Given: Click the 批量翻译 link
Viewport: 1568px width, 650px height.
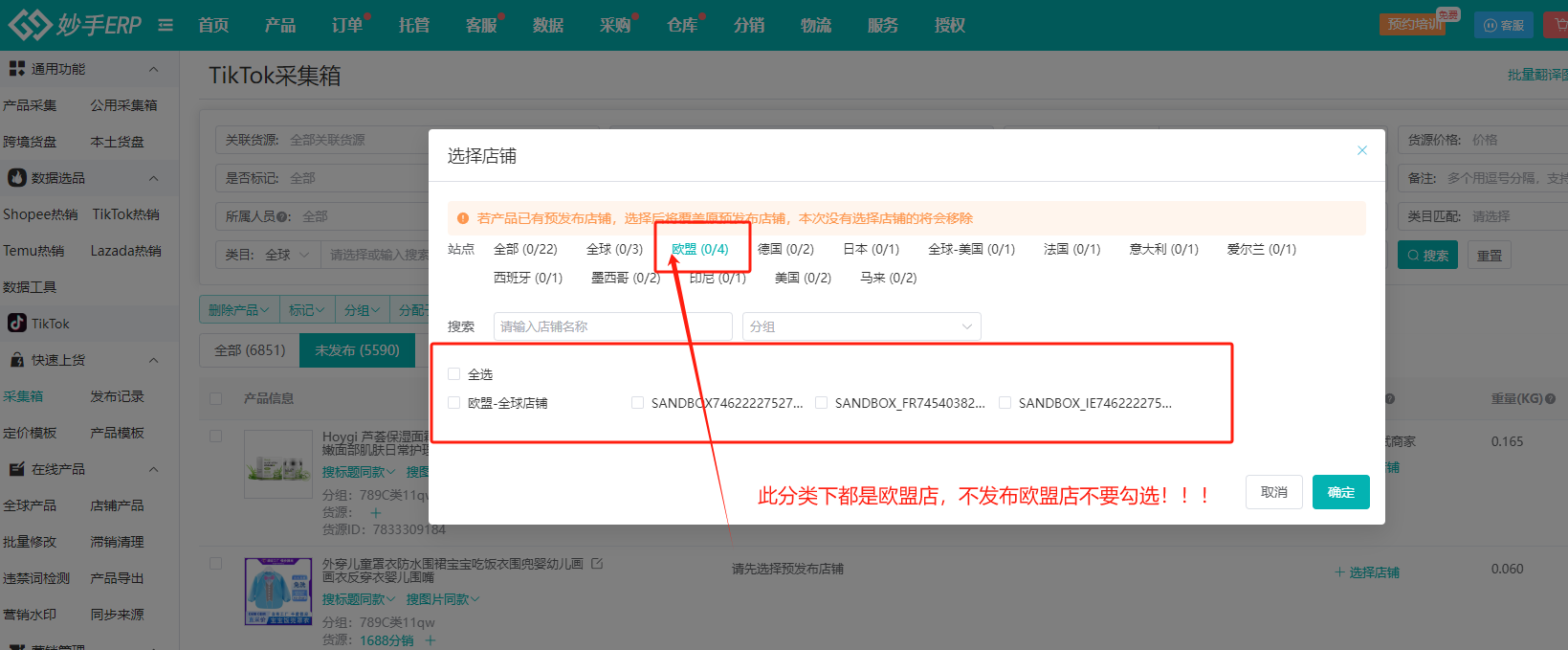Looking at the screenshot, I should point(1537,75).
